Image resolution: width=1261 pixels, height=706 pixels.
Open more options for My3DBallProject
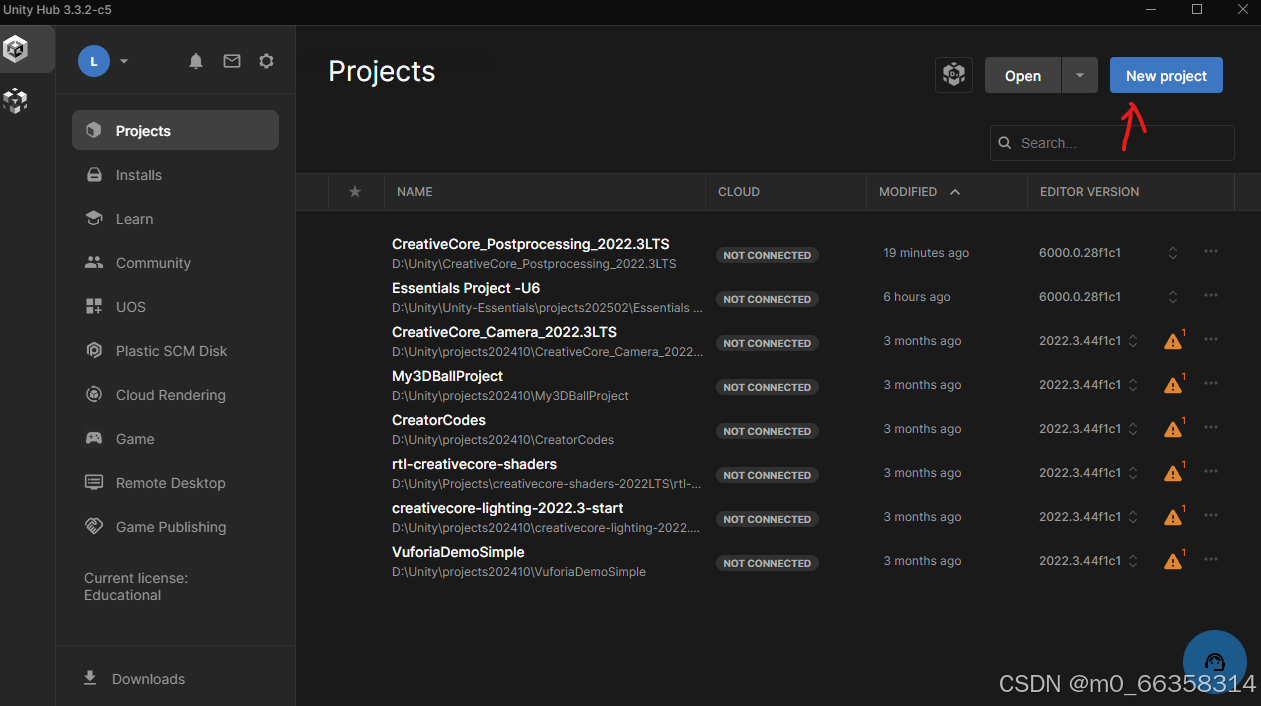click(1211, 384)
